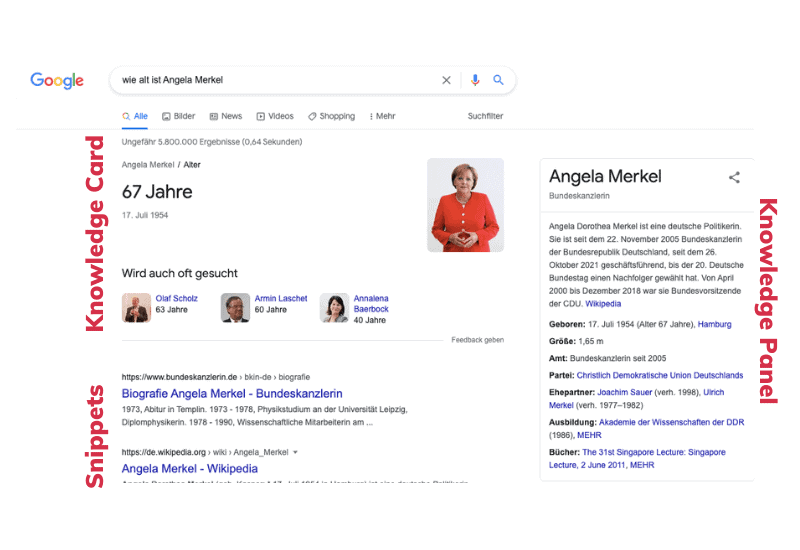Expand the dropdown arrow beside de.wikipedia.org URL
Viewport: 800px width, 550px height.
(x=295, y=452)
